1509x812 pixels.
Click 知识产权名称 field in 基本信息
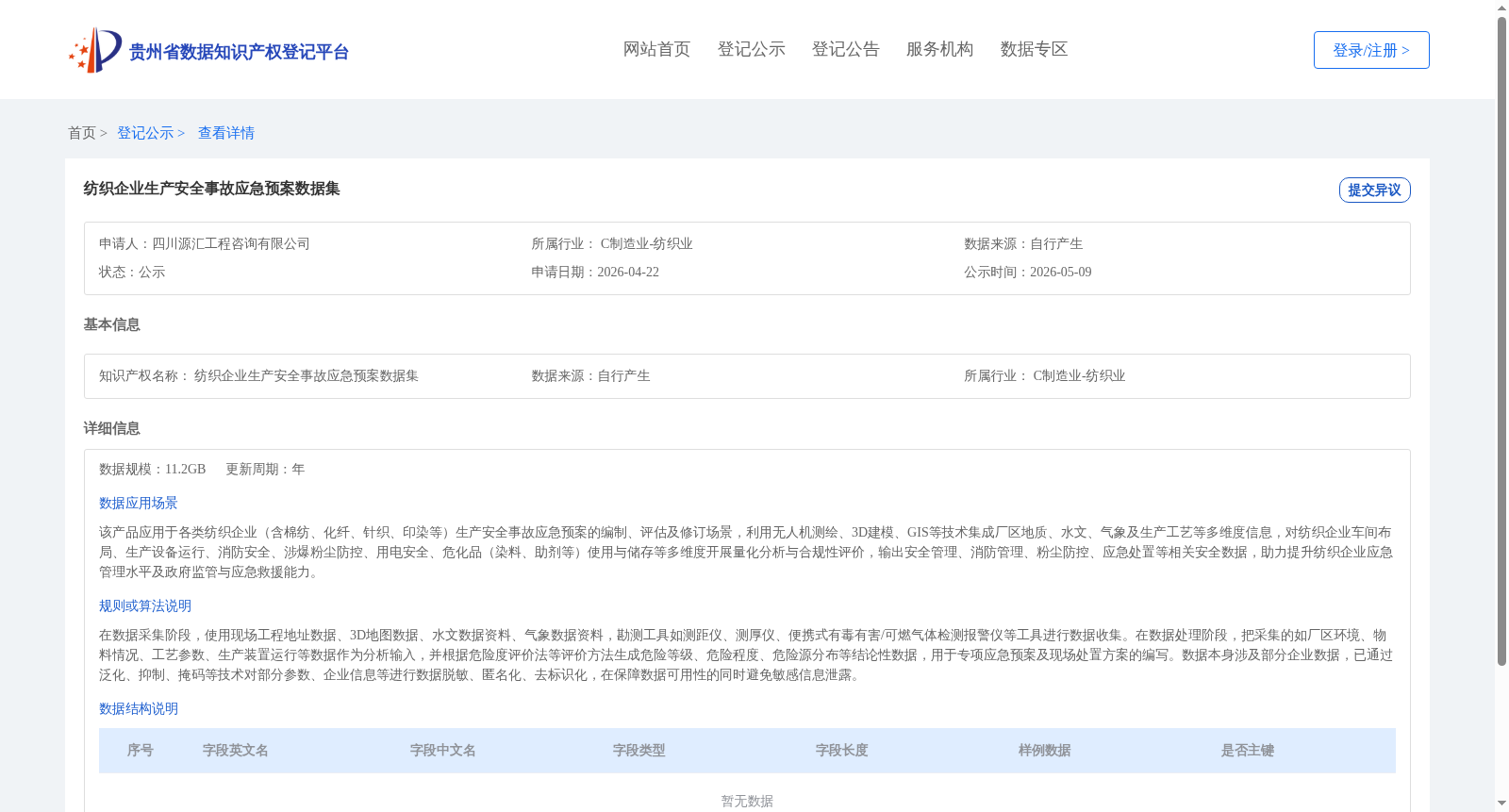(x=258, y=375)
